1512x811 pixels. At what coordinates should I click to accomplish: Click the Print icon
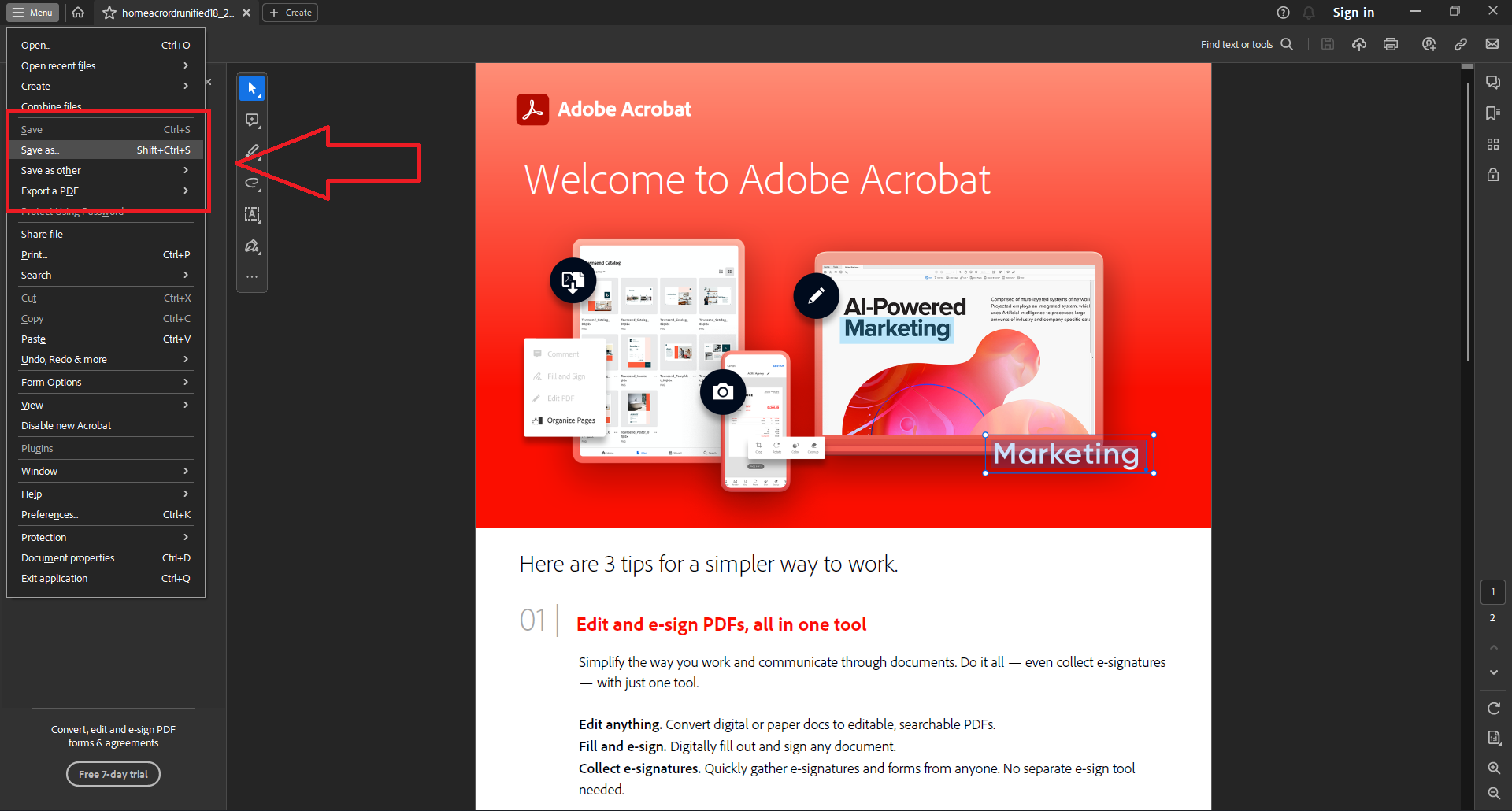click(1390, 44)
